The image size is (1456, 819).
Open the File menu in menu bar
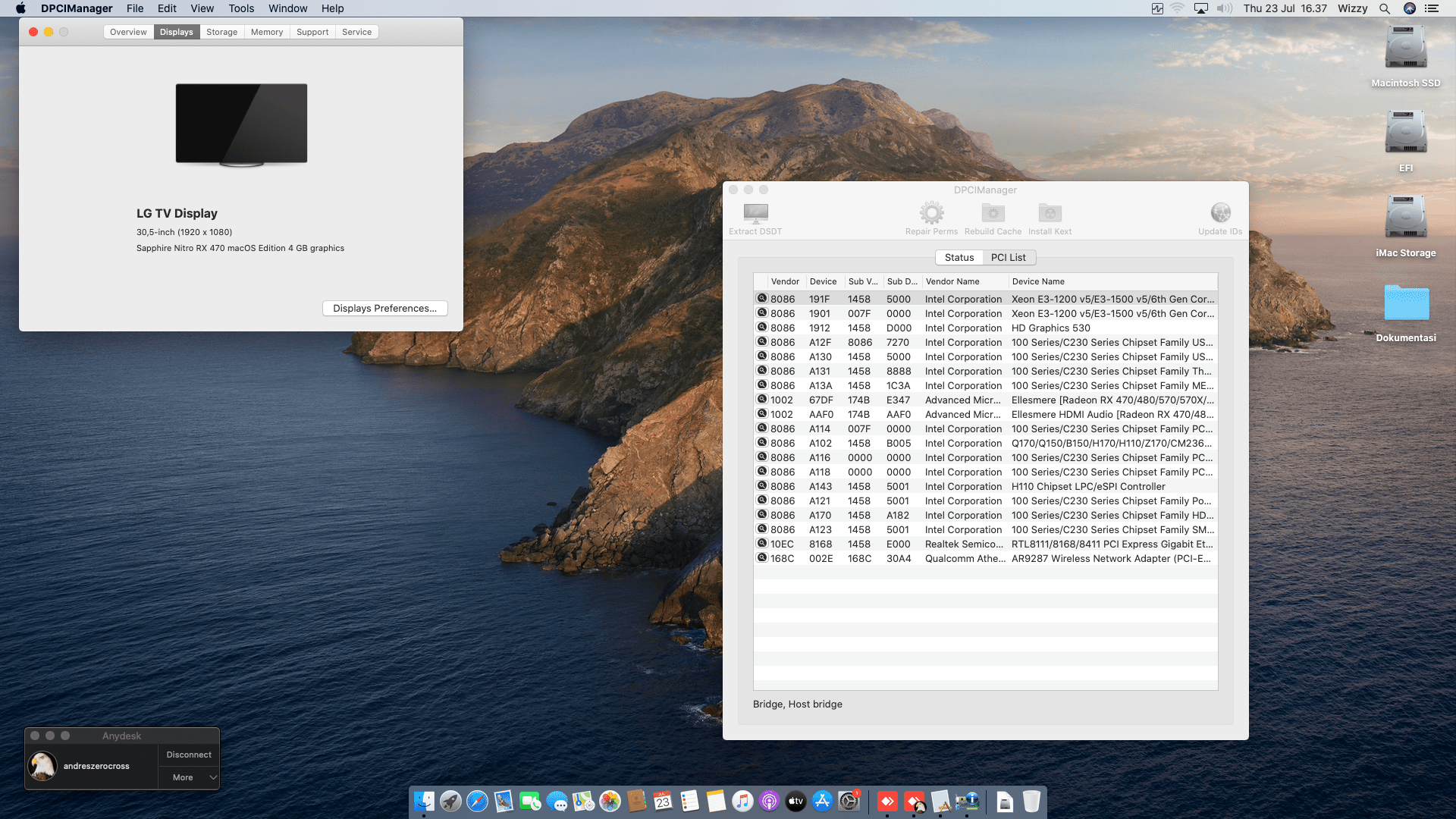tap(135, 8)
